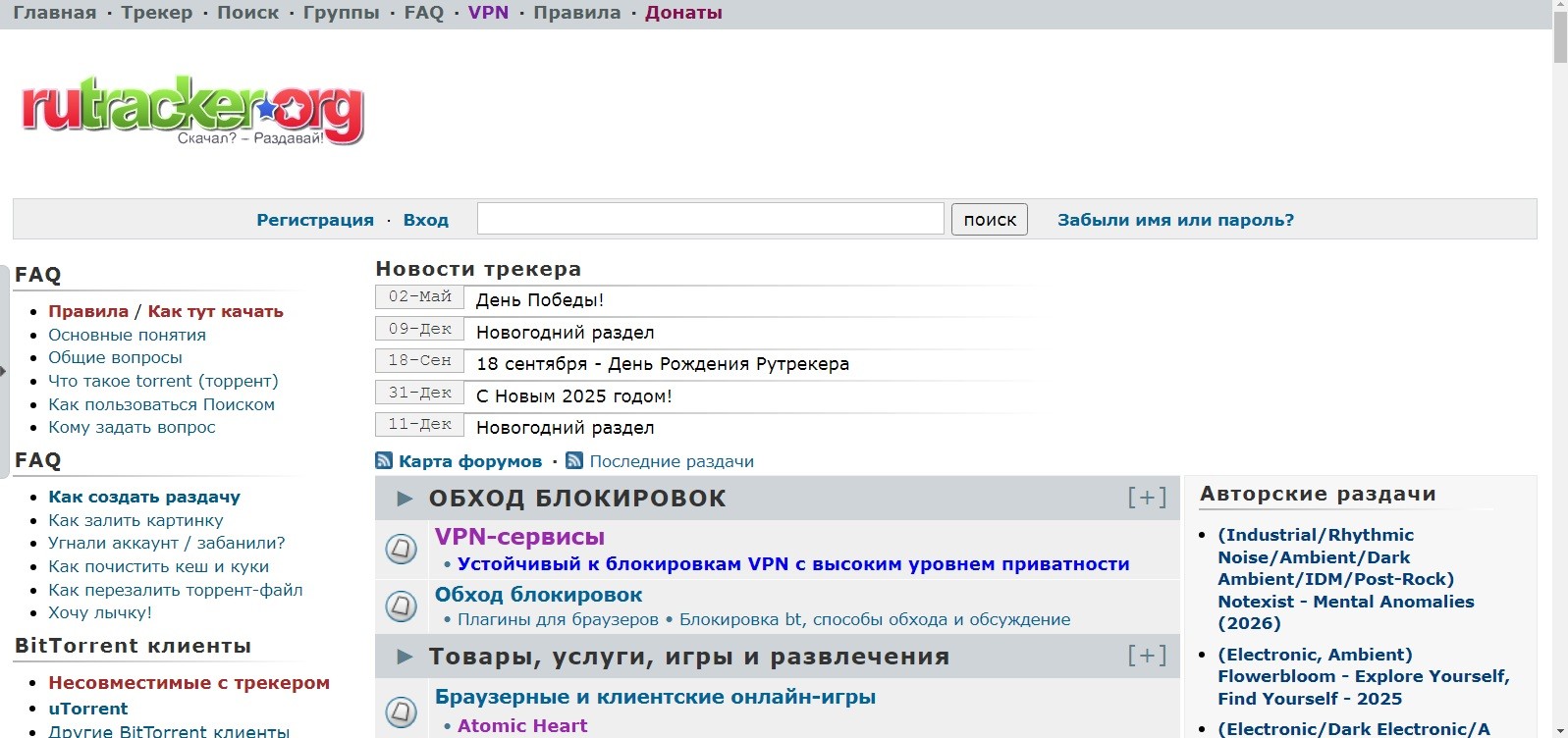This screenshot has width=1568, height=738.
Task: Click the forum icon beside Обход блокировок
Action: [x=401, y=606]
